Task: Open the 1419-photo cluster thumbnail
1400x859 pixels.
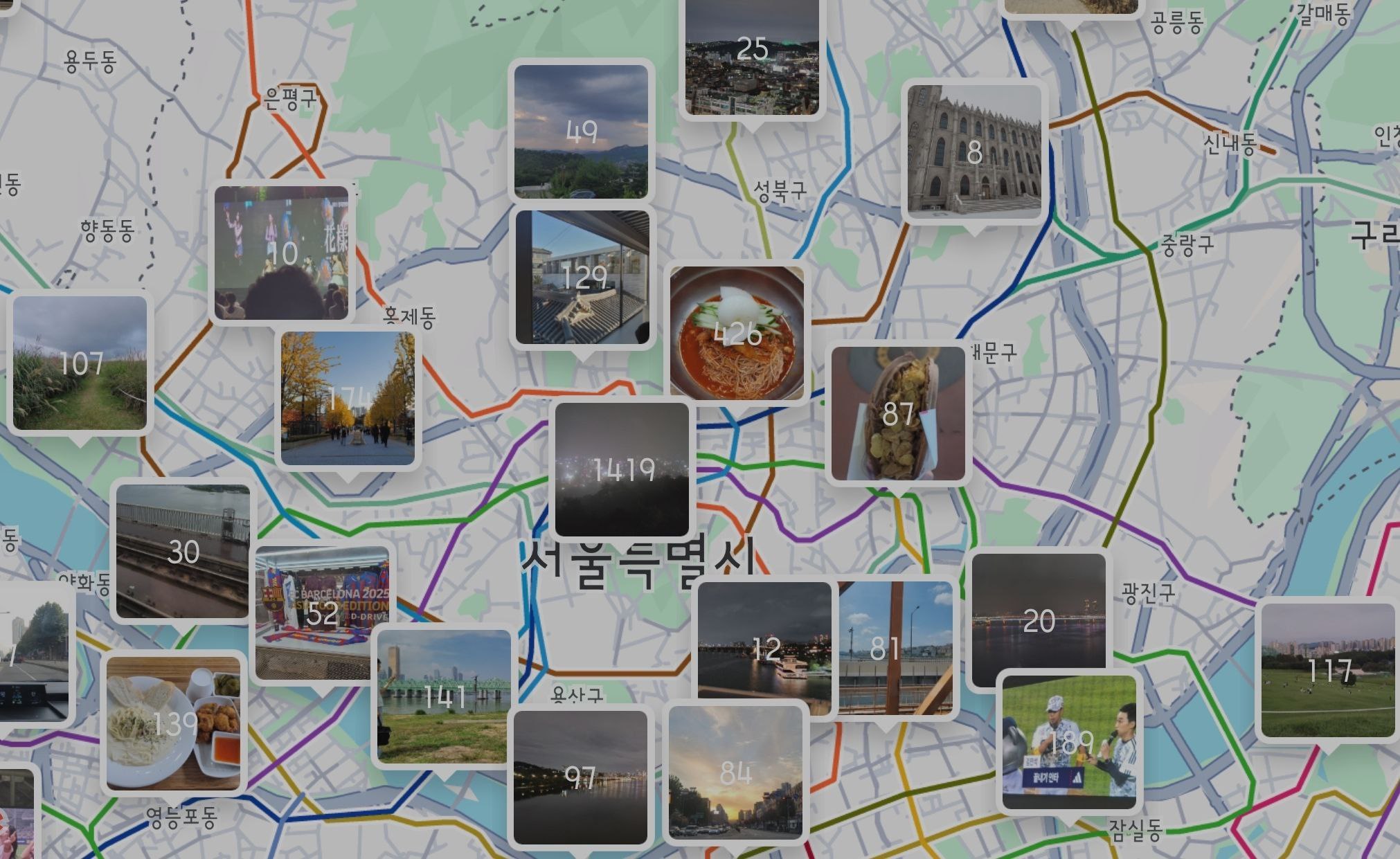Action: (x=622, y=469)
